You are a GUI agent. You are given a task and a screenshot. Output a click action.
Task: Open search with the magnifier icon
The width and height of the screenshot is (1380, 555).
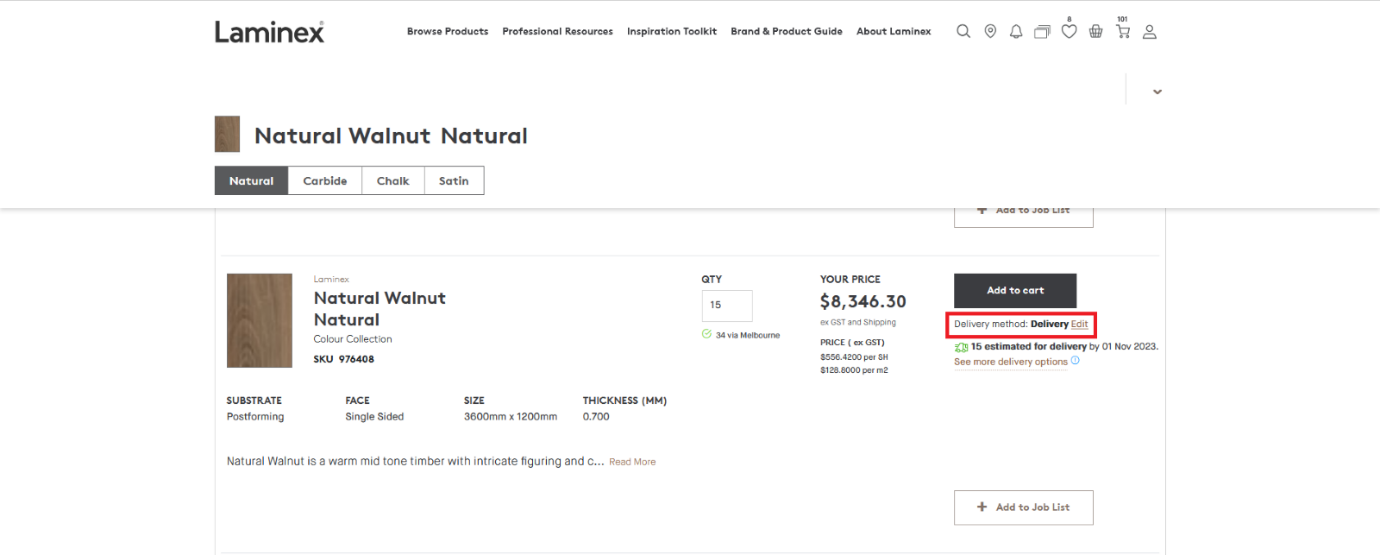point(963,31)
